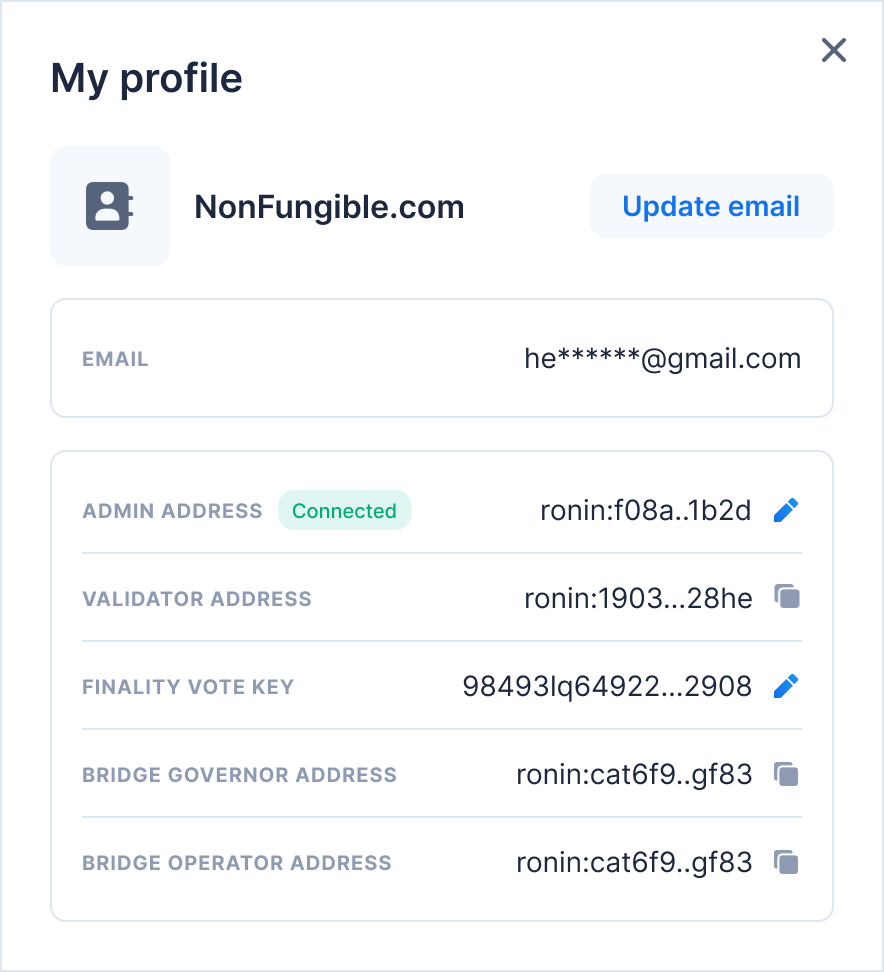Viewport: 884px width, 972px height.
Task: Copy the bridge governor address
Action: pyautogui.click(x=787, y=774)
